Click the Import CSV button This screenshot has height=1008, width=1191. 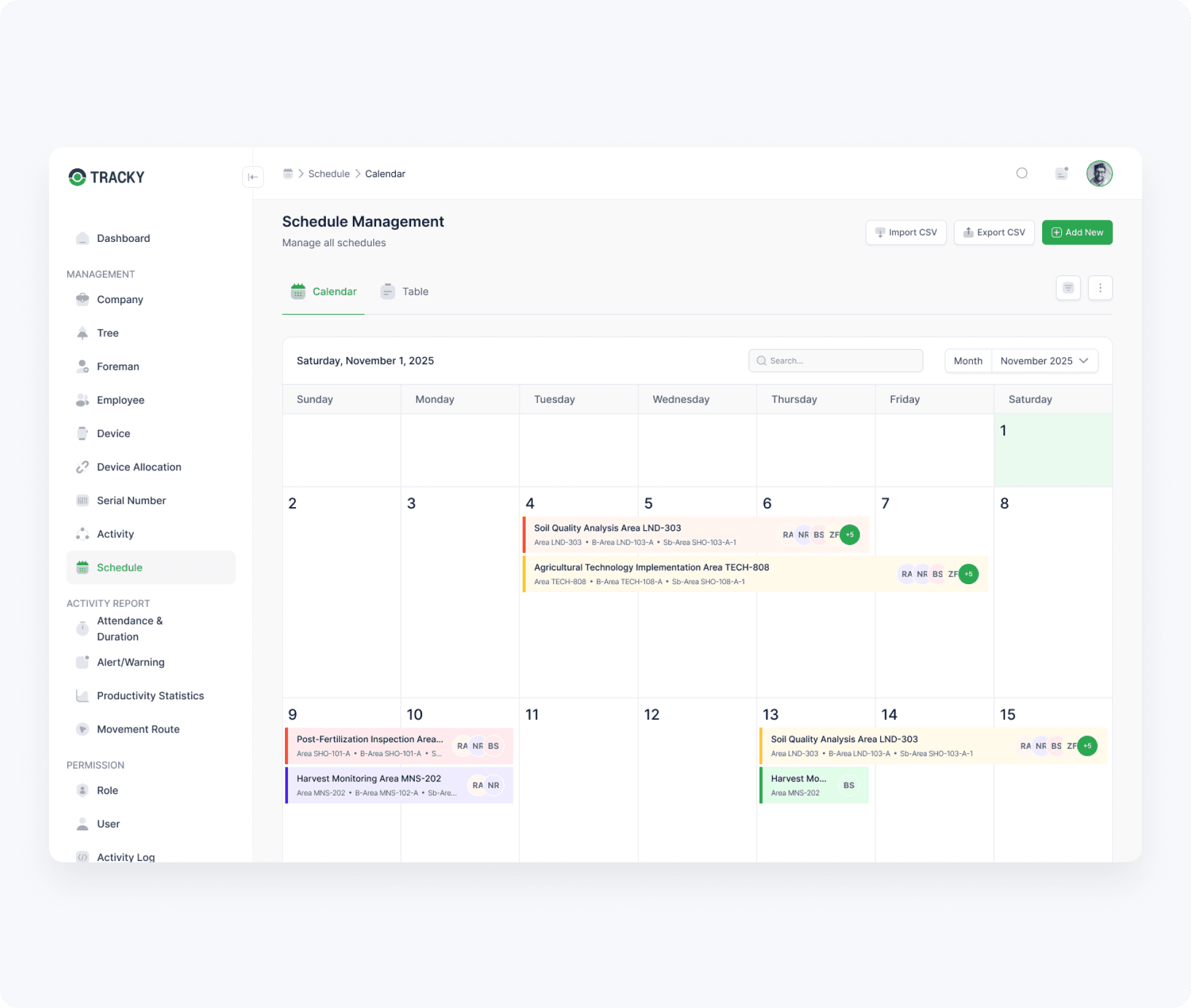click(x=906, y=233)
